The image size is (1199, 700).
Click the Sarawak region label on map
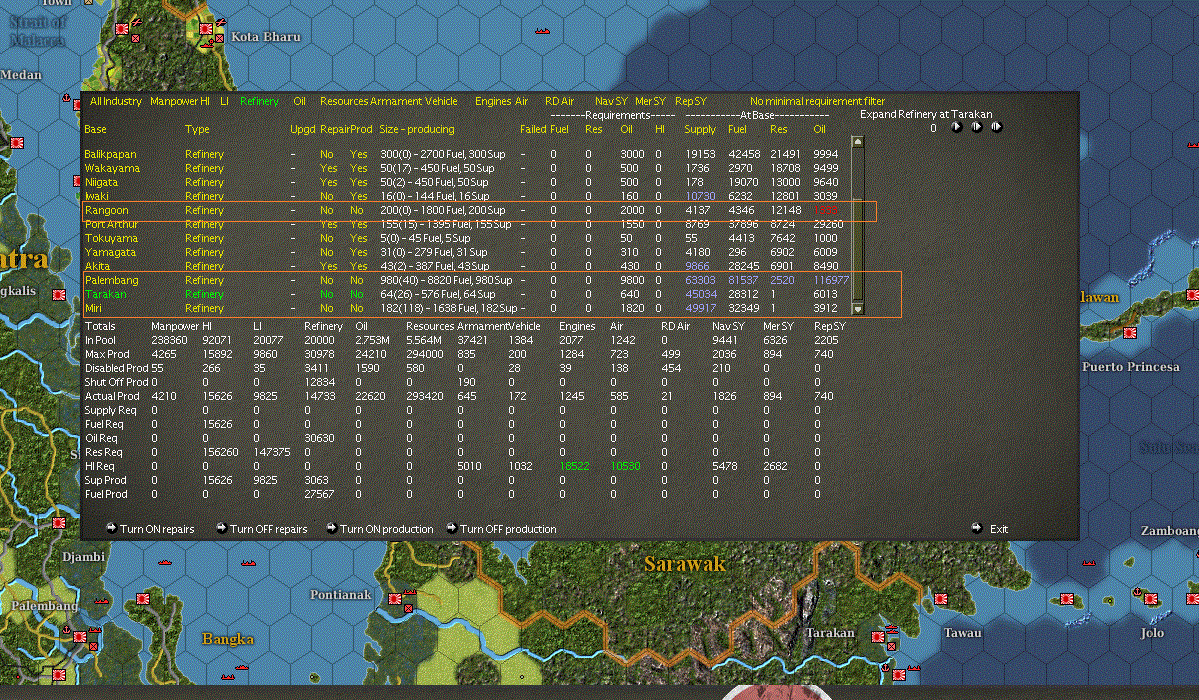pyautogui.click(x=684, y=564)
